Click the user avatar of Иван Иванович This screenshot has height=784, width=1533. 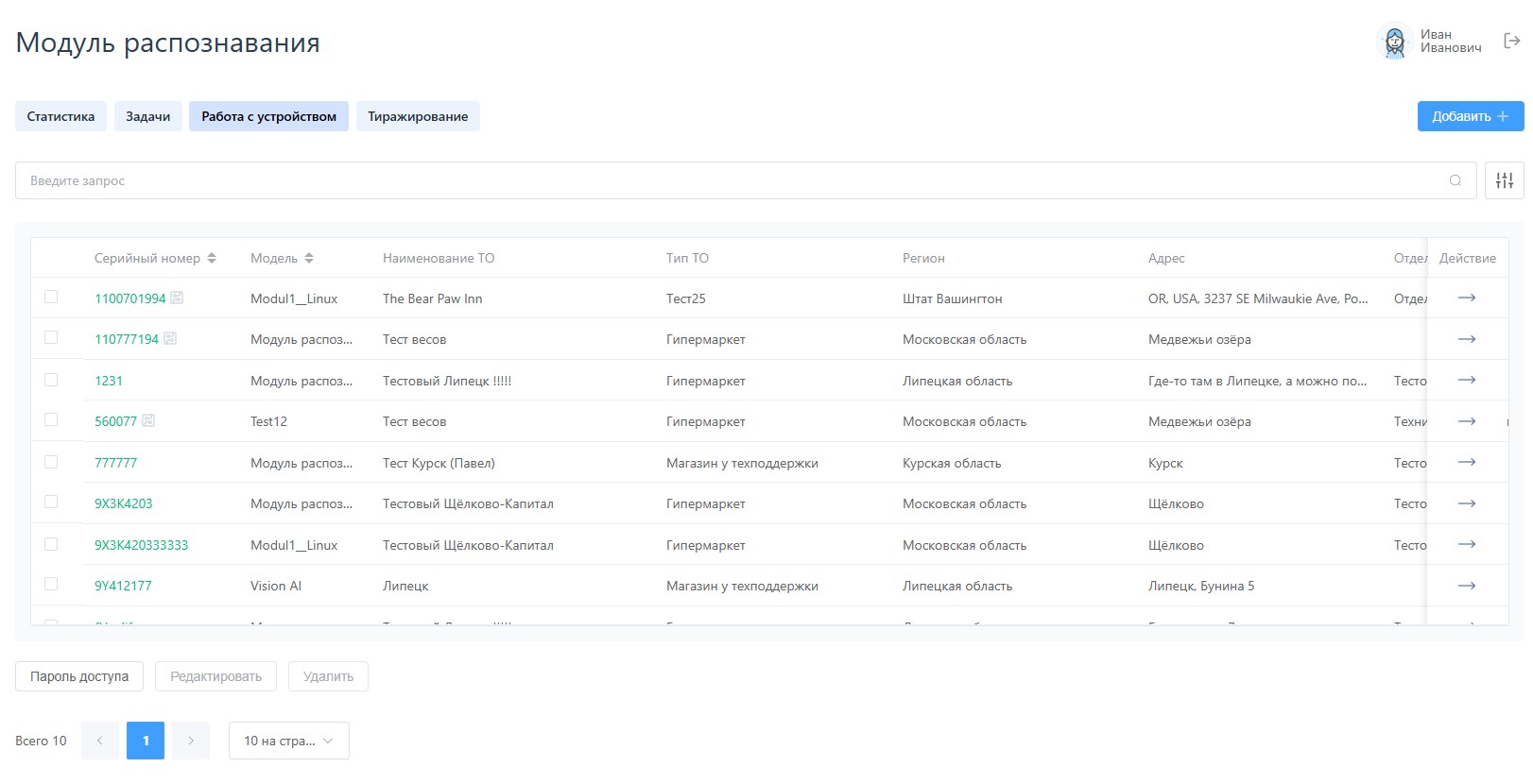[1394, 42]
